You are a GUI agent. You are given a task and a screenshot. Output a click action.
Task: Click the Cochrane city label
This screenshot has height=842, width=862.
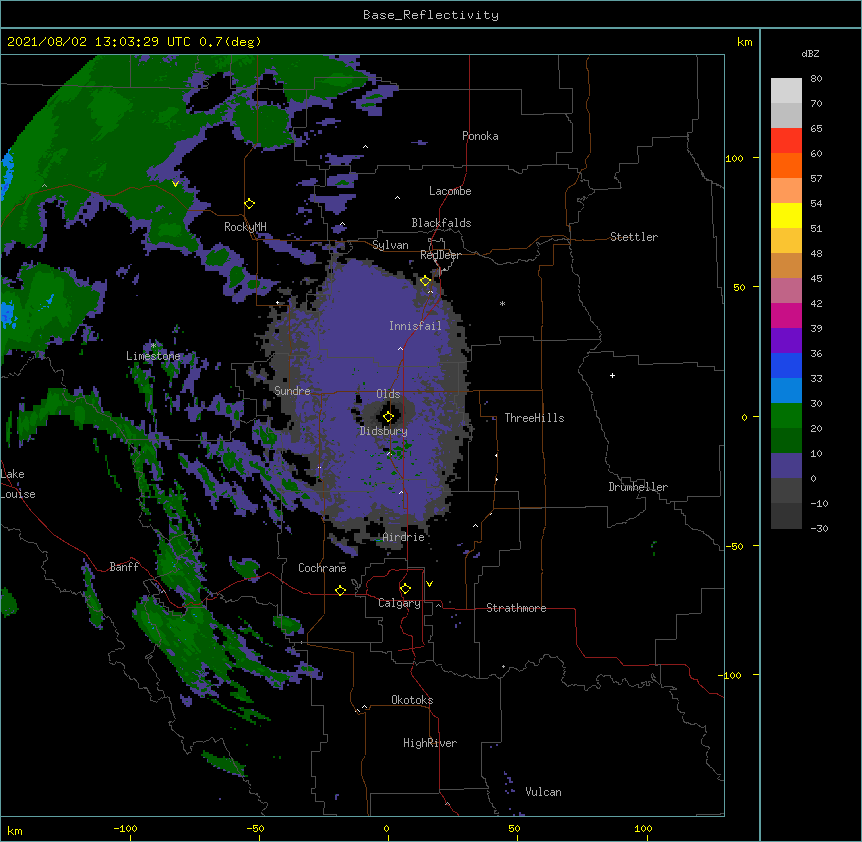click(322, 568)
